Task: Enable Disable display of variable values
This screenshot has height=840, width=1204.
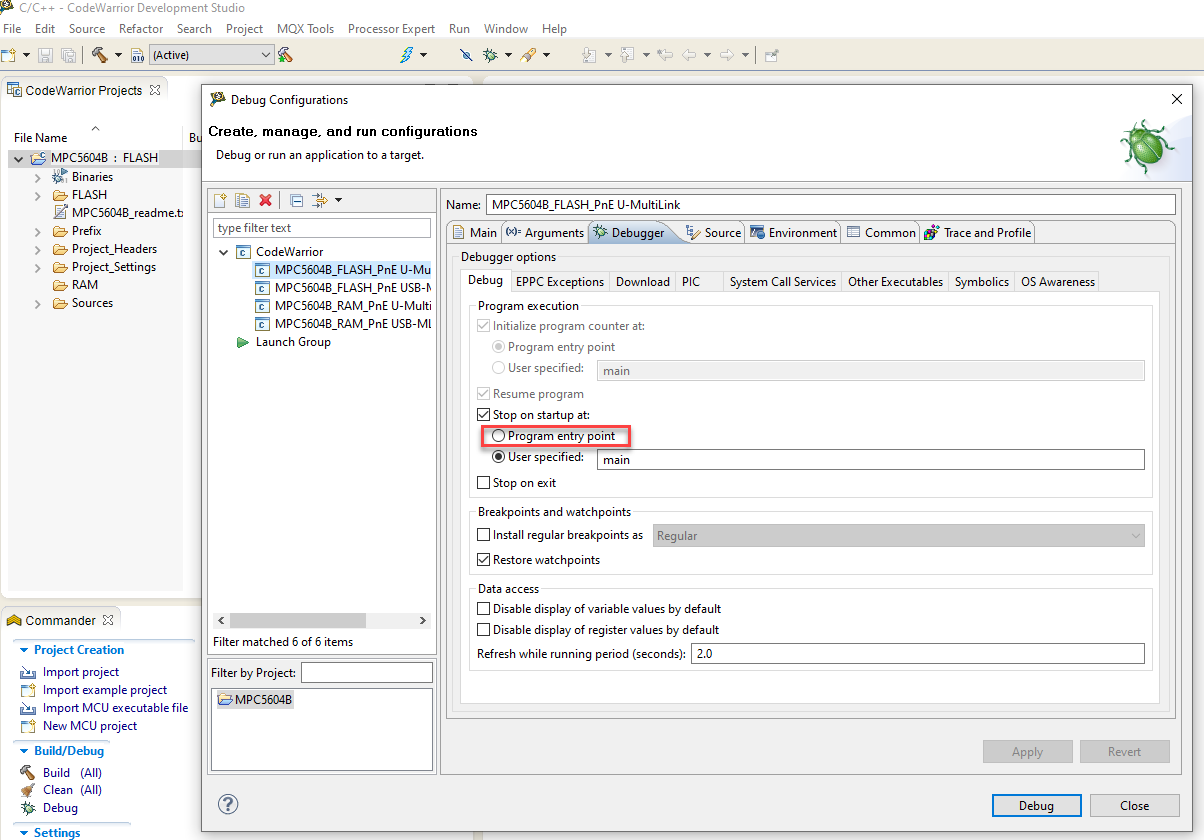Action: pos(484,608)
